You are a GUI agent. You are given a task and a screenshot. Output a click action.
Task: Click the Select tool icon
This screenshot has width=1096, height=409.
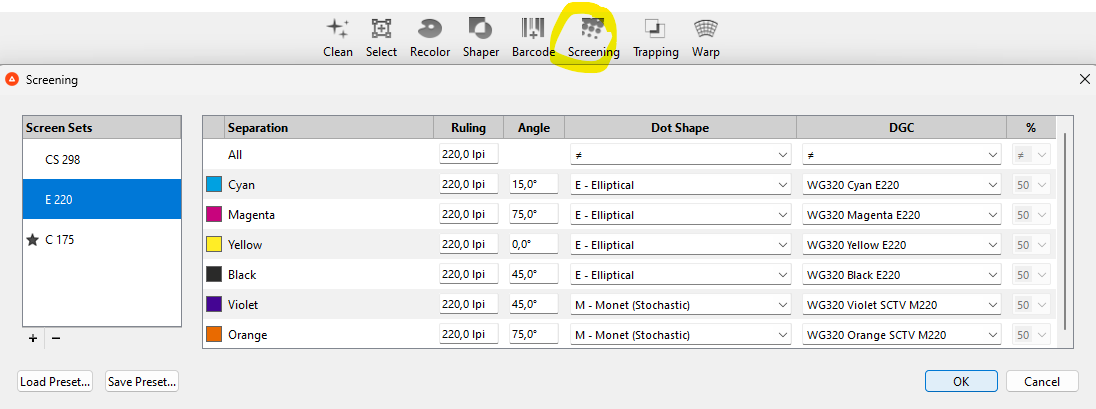click(381, 36)
